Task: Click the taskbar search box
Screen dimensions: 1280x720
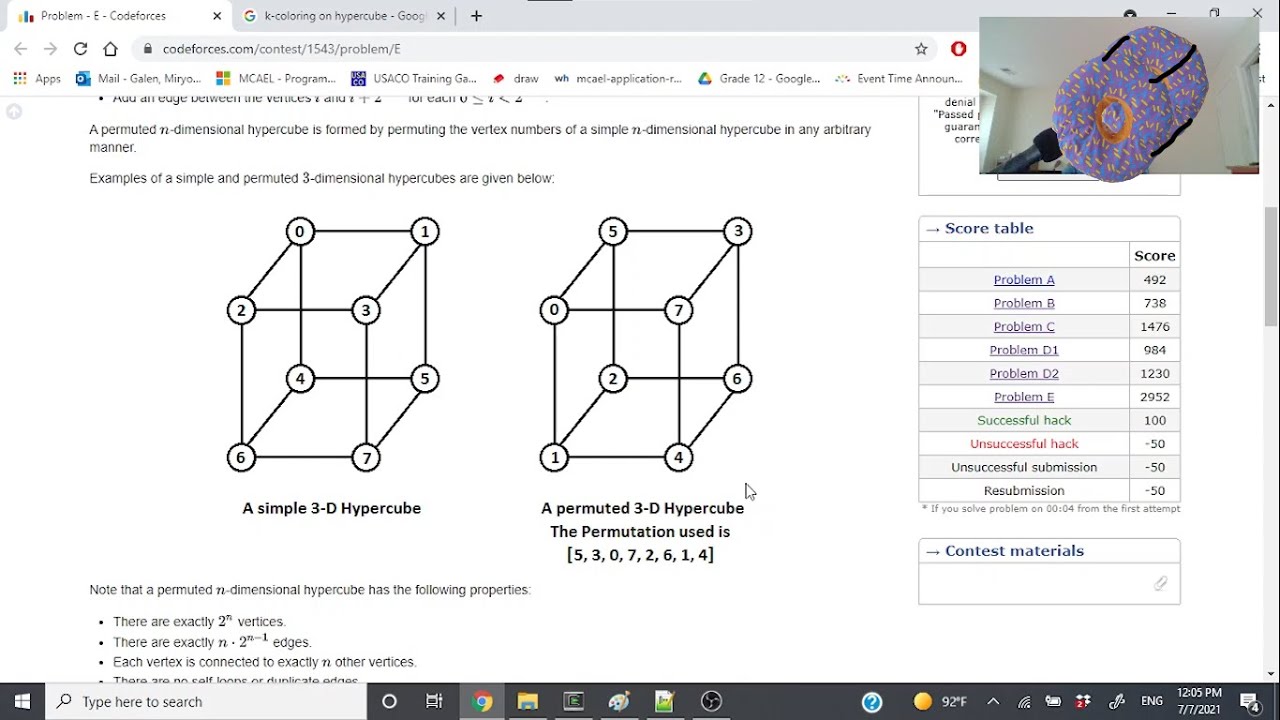Action: click(x=205, y=701)
